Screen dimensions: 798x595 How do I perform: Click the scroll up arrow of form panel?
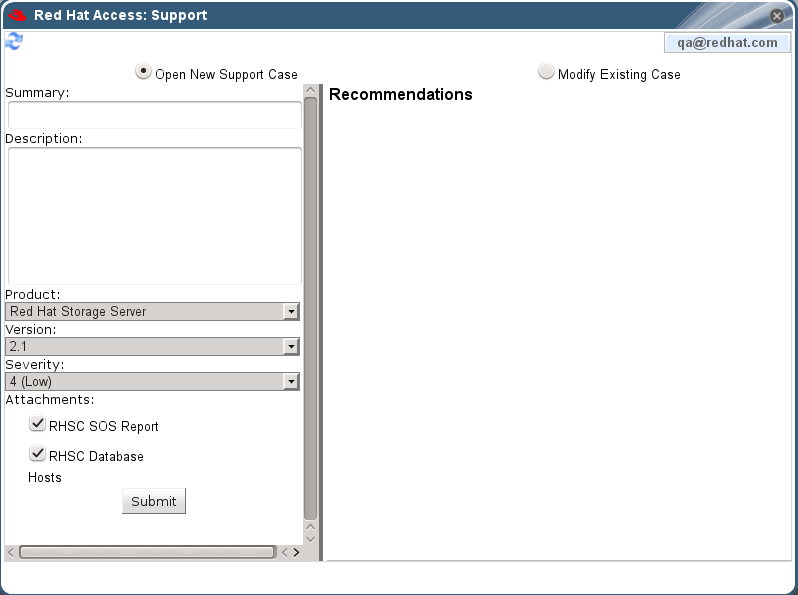[x=310, y=526]
